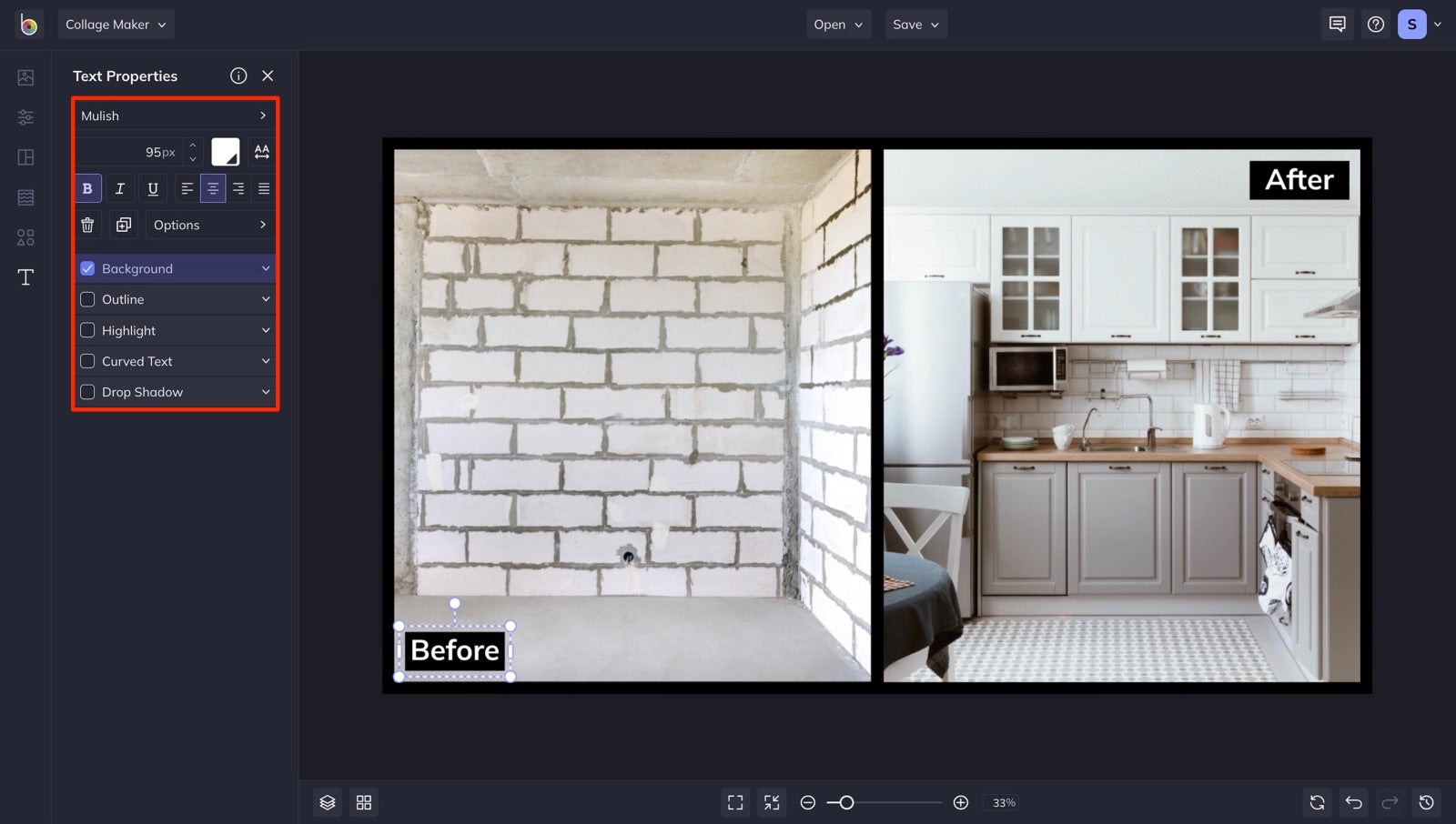The image size is (1456, 824).
Task: Open the Help question mark menu
Action: click(1375, 25)
